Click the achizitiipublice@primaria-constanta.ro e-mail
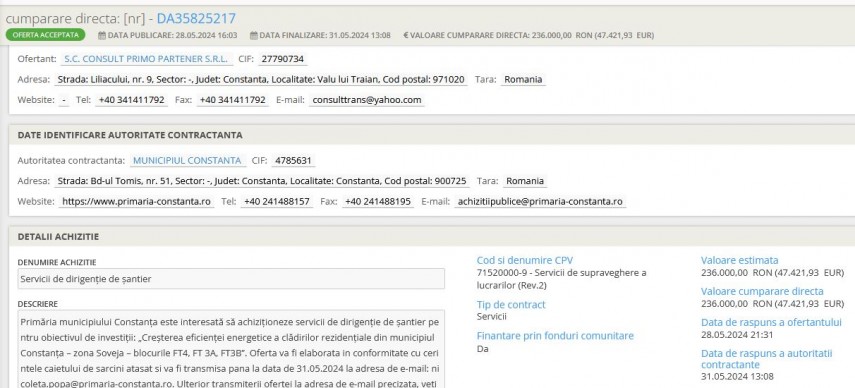Viewport: 855px width, 388px height. coord(540,202)
